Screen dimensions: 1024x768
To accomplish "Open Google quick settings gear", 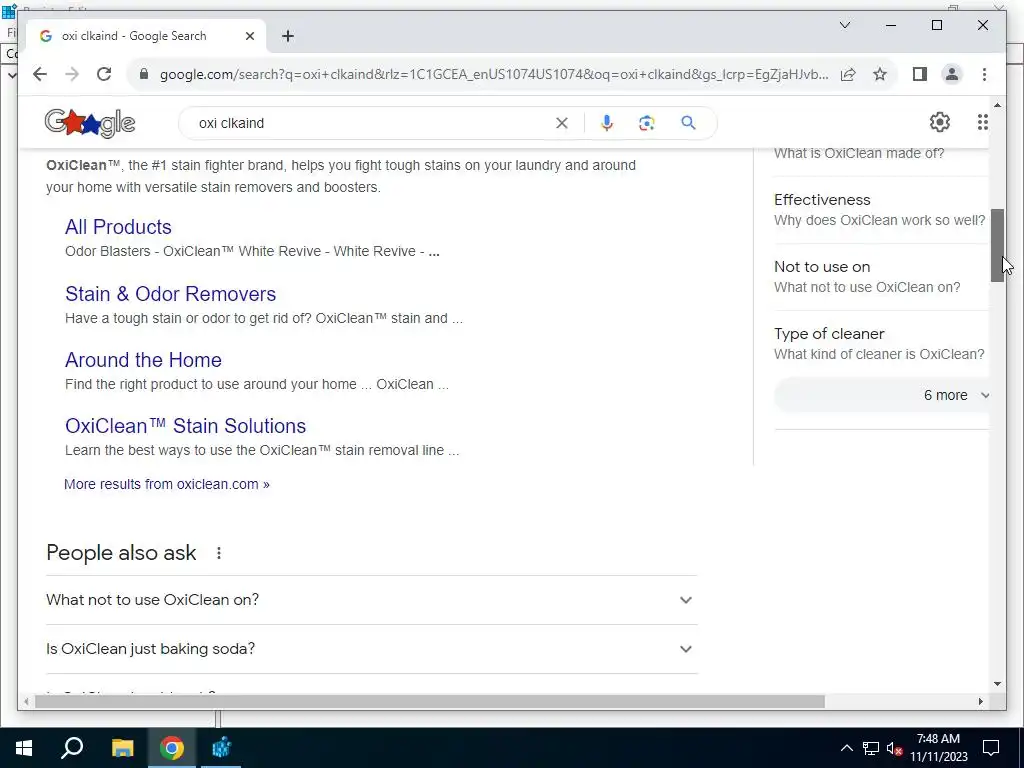I will click(940, 122).
